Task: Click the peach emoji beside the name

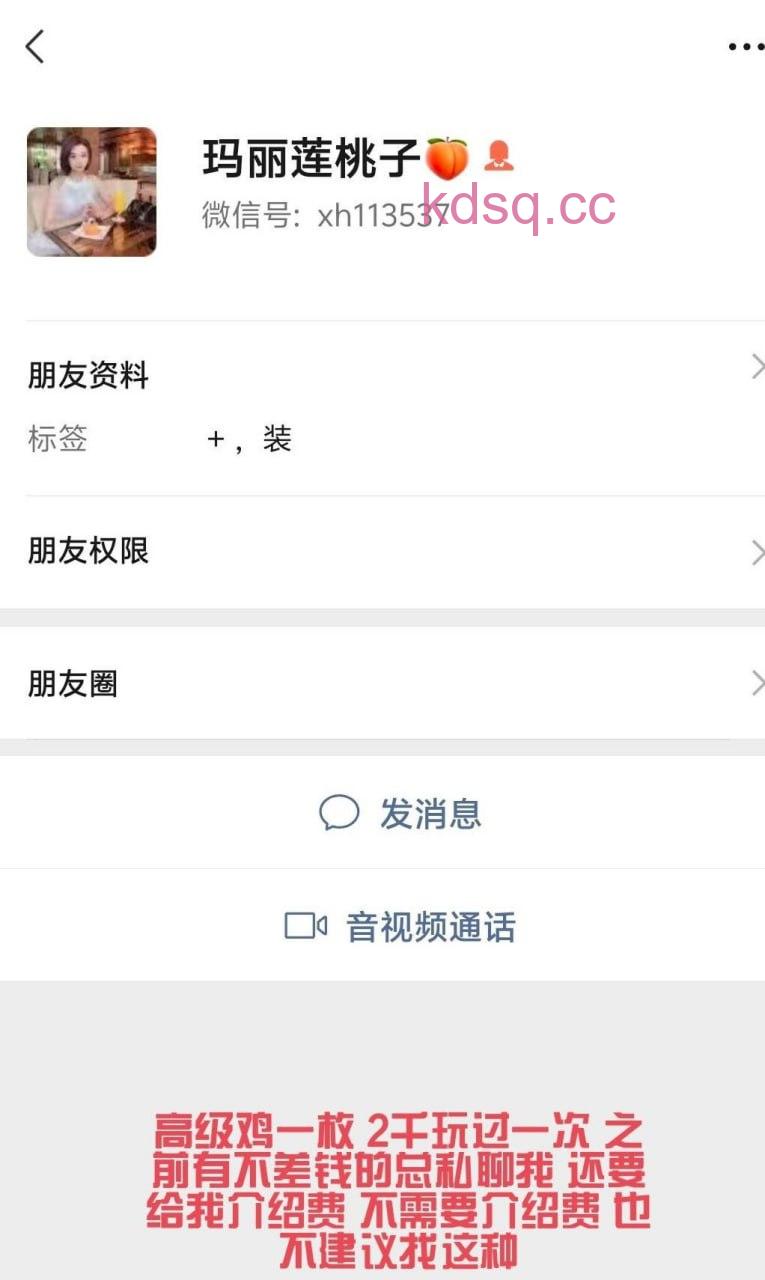Action: pyautogui.click(x=447, y=158)
